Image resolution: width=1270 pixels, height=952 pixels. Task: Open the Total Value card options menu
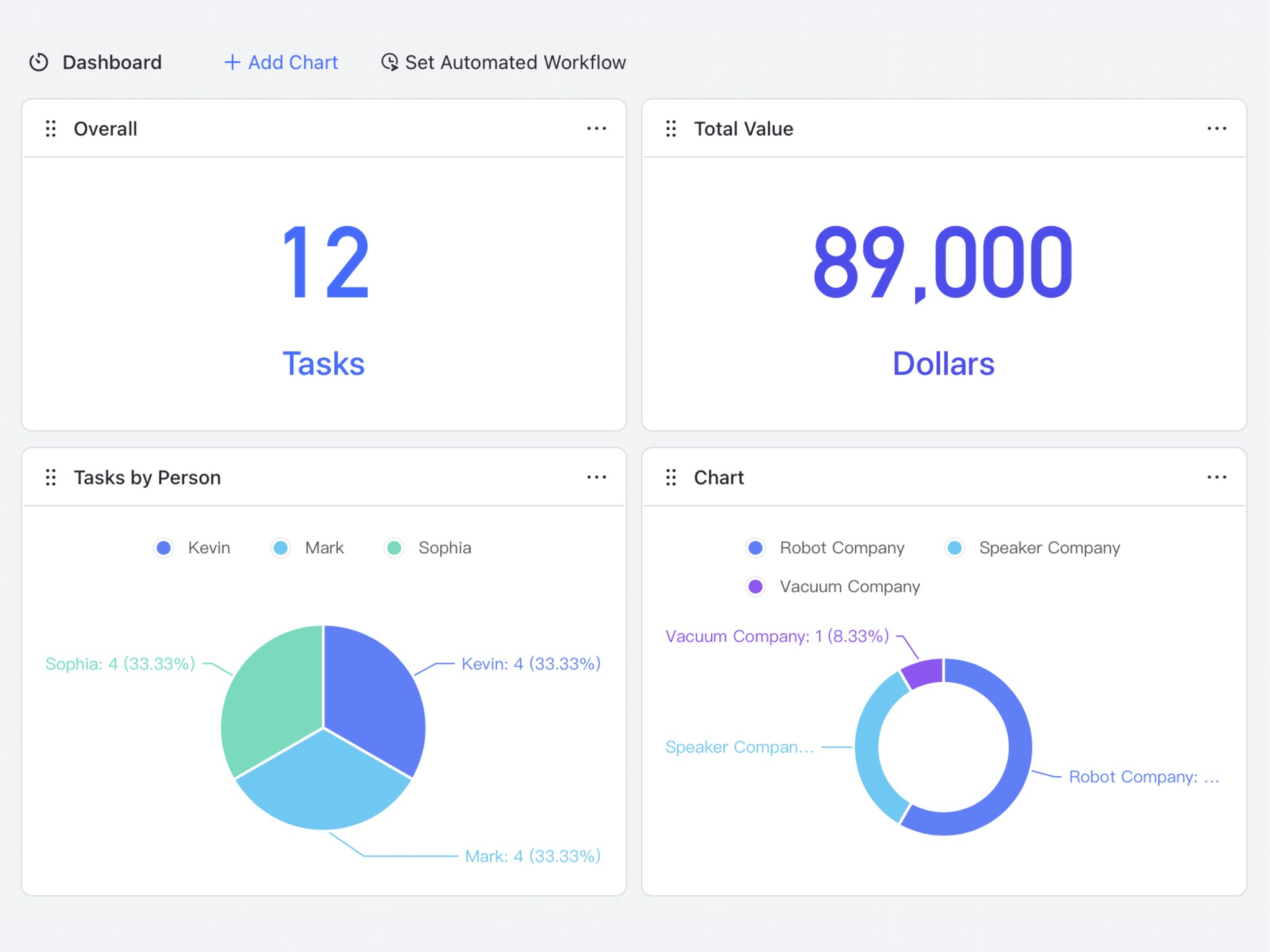(1217, 128)
